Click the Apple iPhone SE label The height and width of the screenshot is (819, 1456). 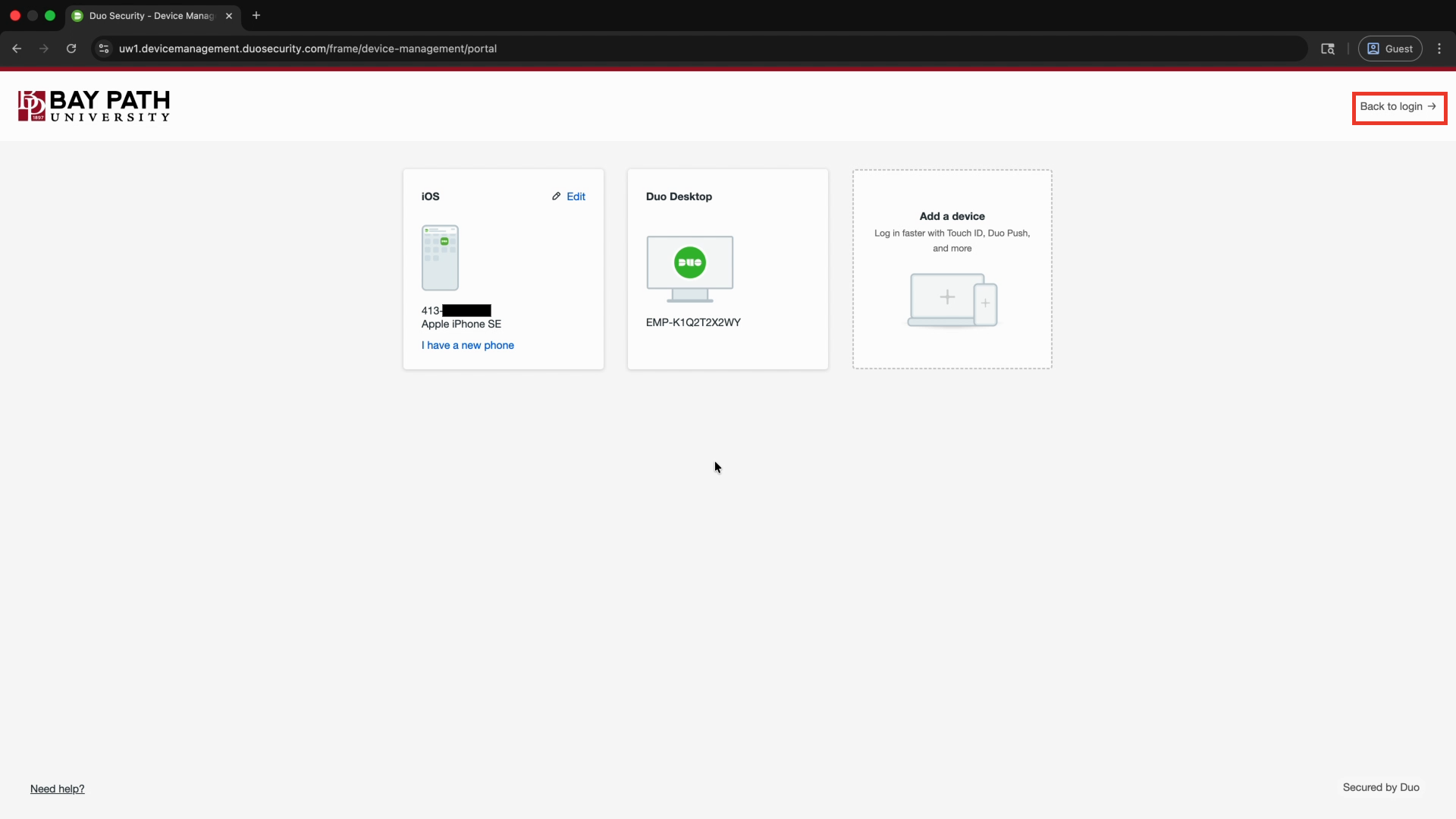click(461, 324)
